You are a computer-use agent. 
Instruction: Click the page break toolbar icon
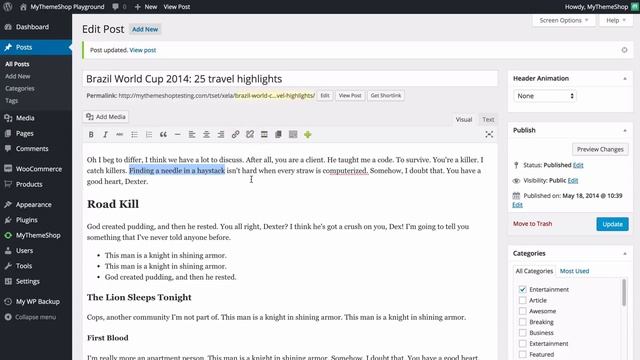click(x=278, y=135)
